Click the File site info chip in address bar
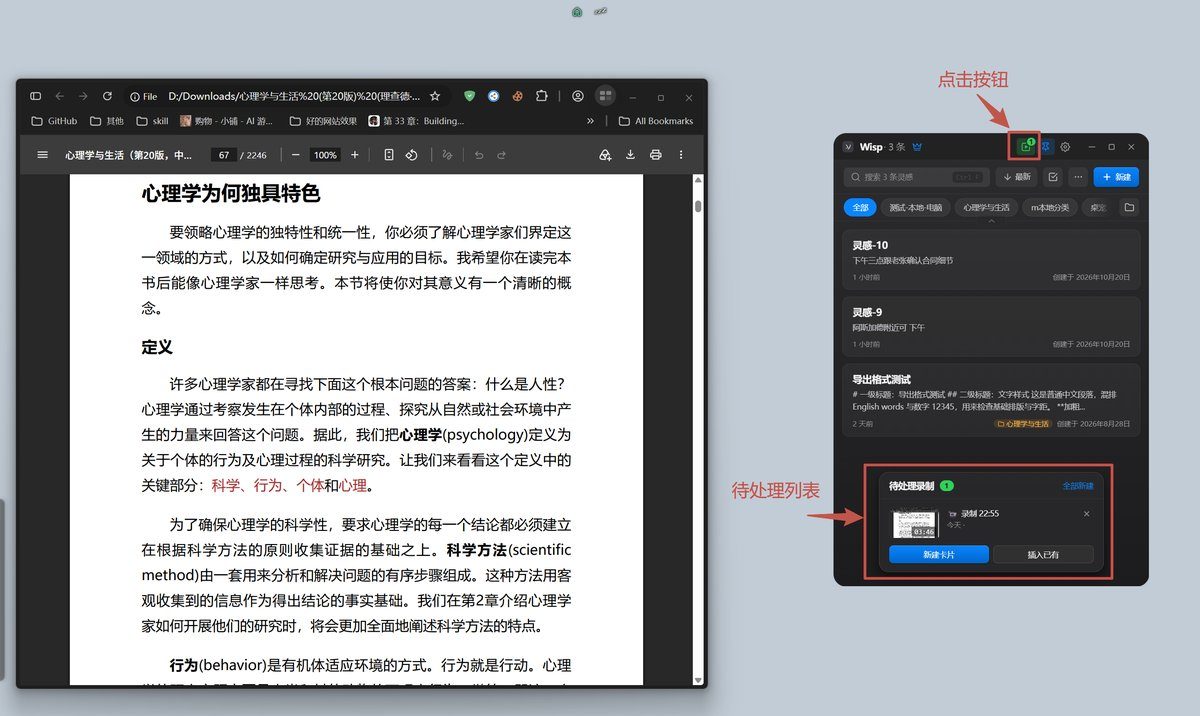This screenshot has height=716, width=1200. click(143, 97)
